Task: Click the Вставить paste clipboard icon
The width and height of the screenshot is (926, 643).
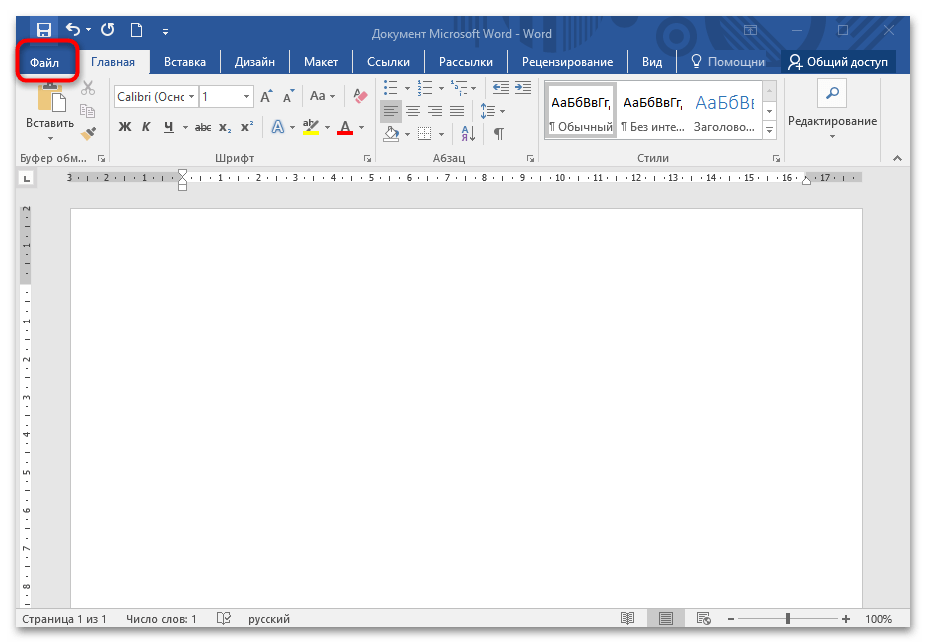Action: [51, 97]
